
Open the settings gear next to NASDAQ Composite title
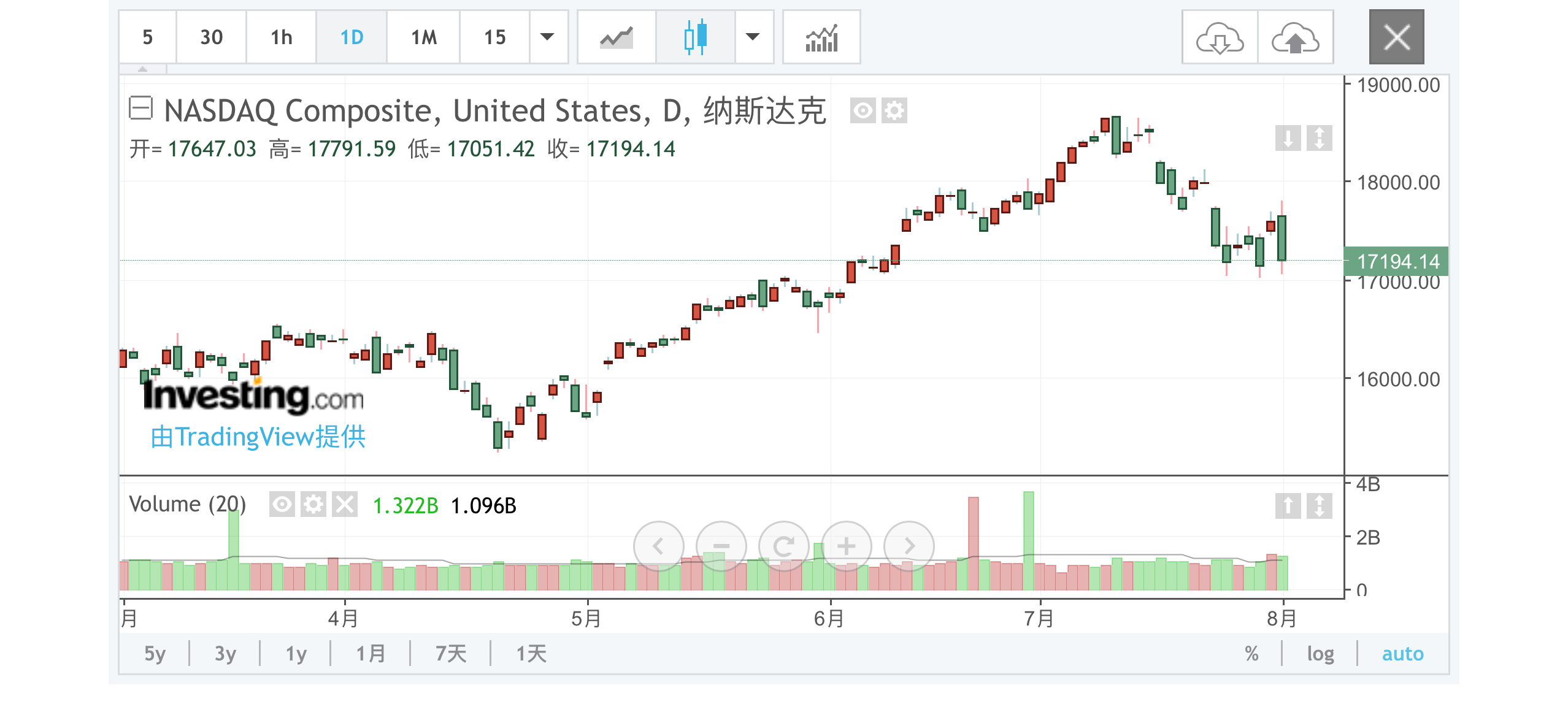(x=895, y=111)
